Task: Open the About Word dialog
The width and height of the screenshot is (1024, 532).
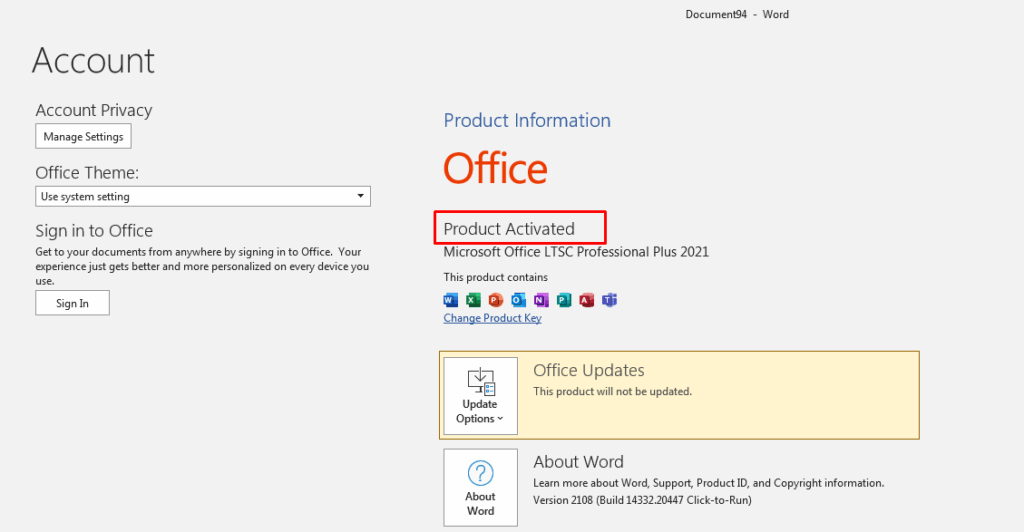Action: coord(481,488)
